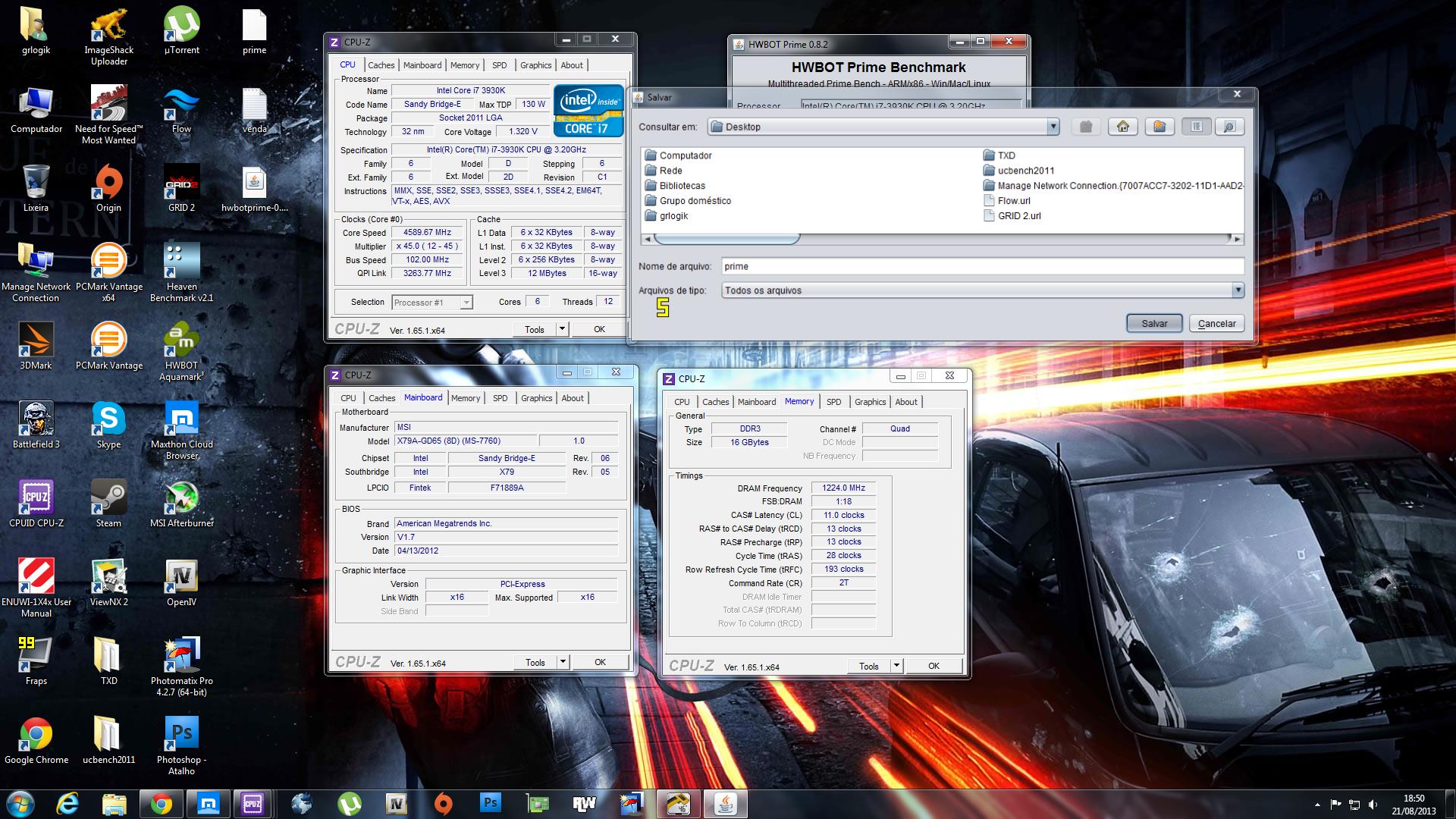Image resolution: width=1456 pixels, height=819 pixels.
Task: Open PCMark Vantage x64 shortcut
Action: click(108, 272)
